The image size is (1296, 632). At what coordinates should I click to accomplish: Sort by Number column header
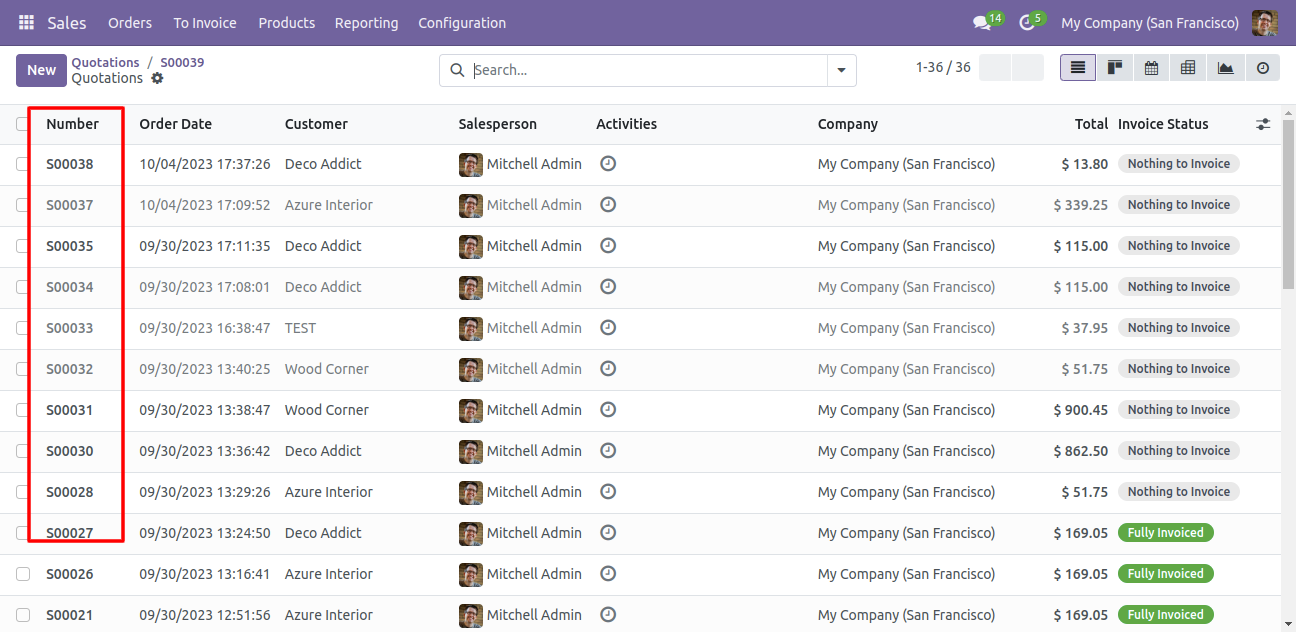[x=72, y=124]
